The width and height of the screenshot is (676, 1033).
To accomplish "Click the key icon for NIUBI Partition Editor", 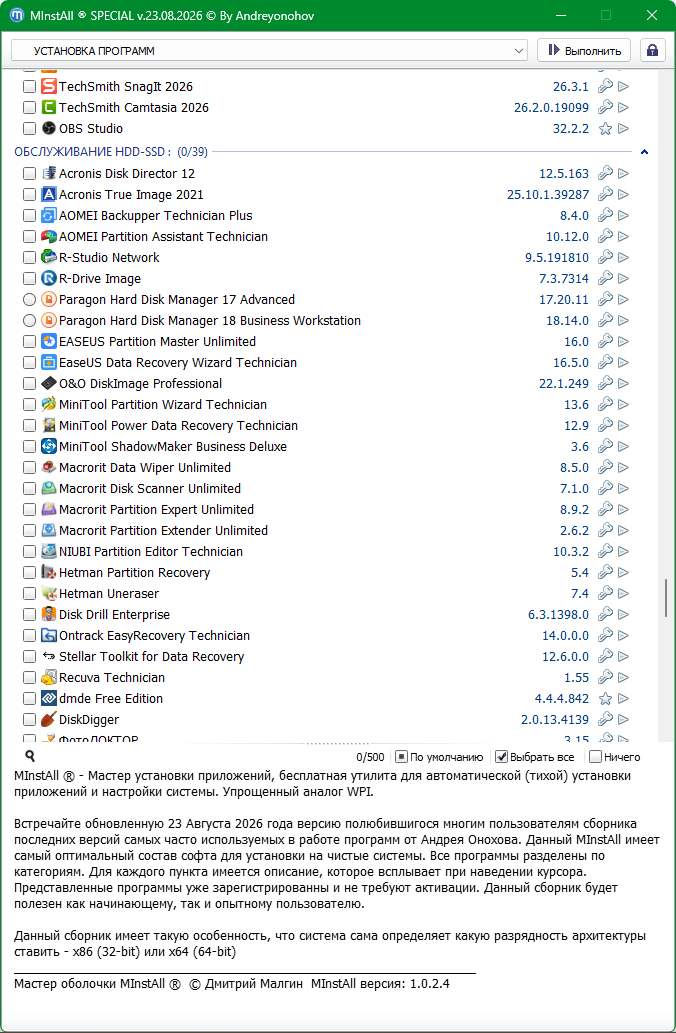I will coord(605,551).
